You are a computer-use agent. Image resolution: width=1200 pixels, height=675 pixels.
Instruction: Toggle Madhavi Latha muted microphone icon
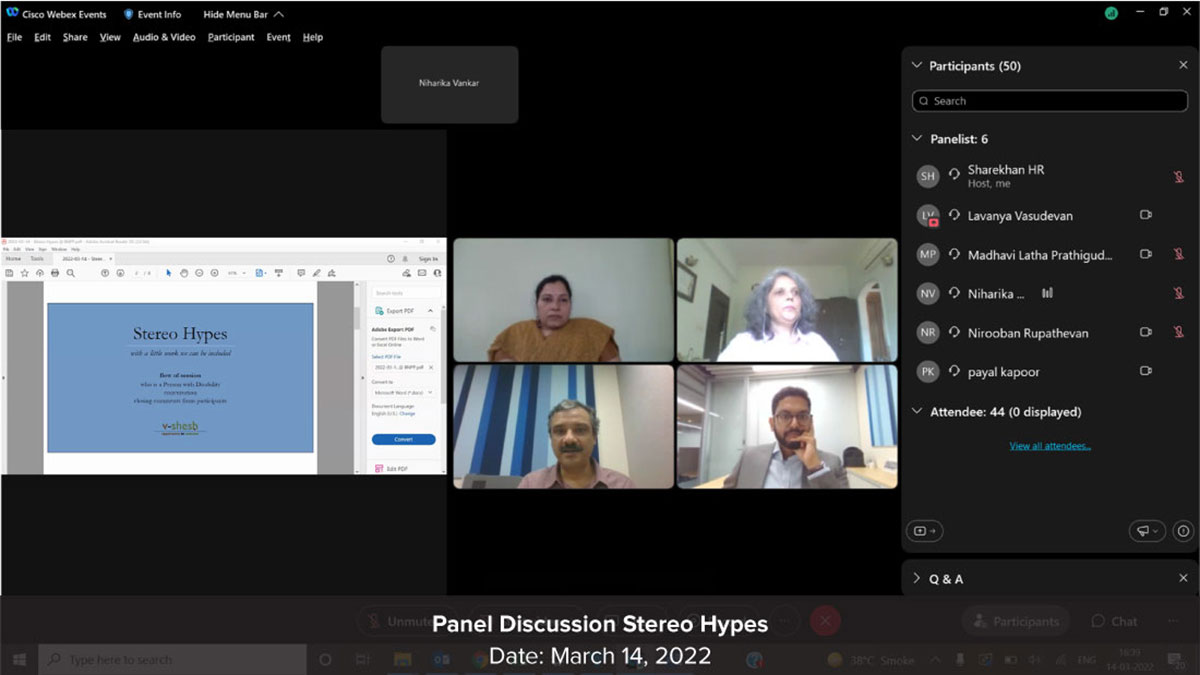tap(1179, 254)
